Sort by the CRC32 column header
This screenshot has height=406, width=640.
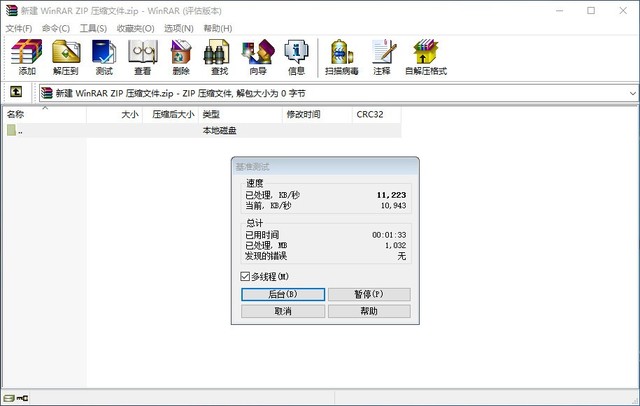(376, 114)
